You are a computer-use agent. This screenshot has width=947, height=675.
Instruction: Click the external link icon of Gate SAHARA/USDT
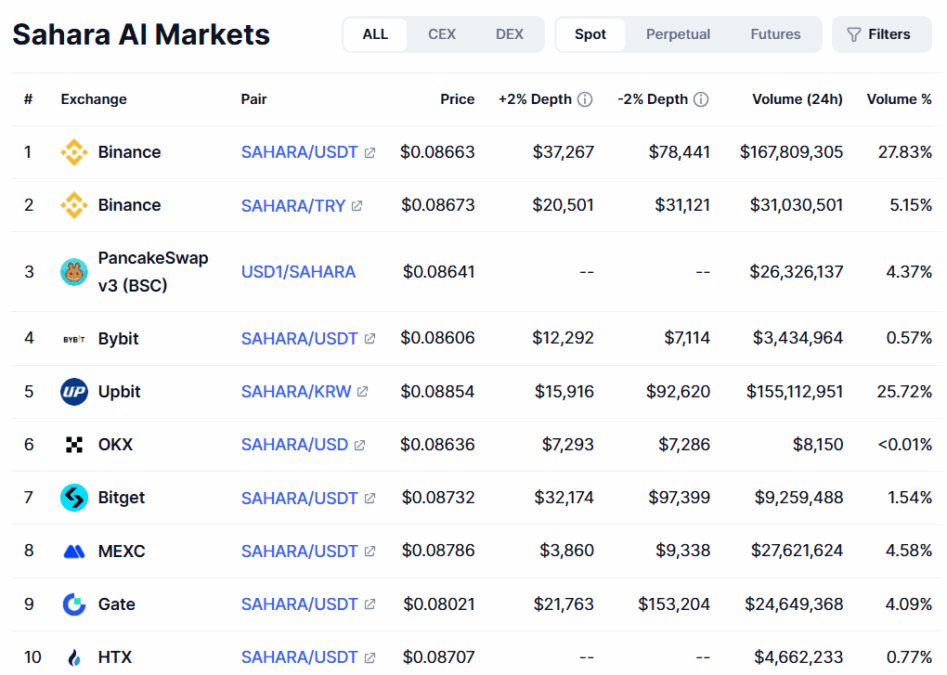point(370,604)
